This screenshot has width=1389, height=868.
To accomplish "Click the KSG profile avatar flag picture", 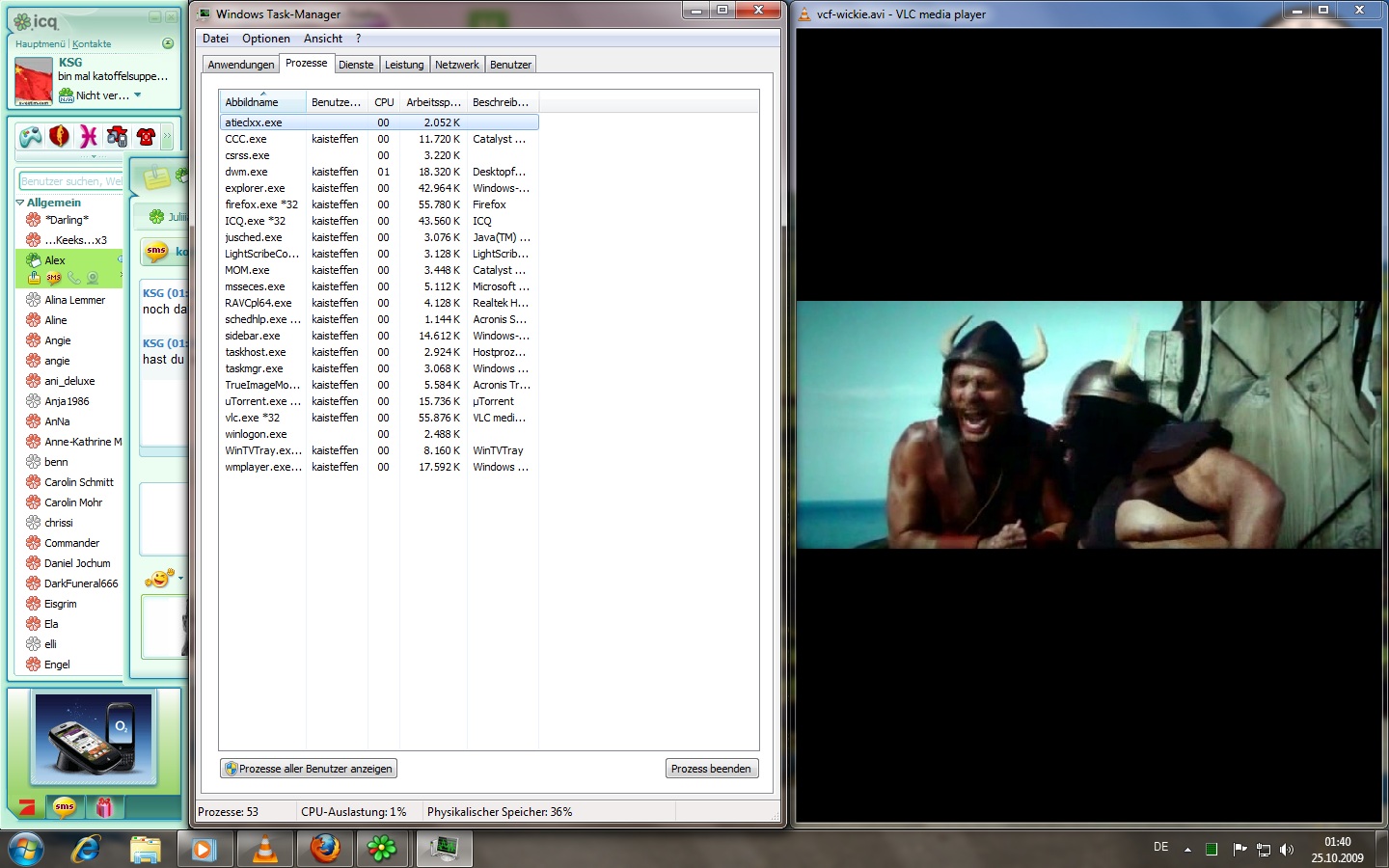I will pos(34,81).
